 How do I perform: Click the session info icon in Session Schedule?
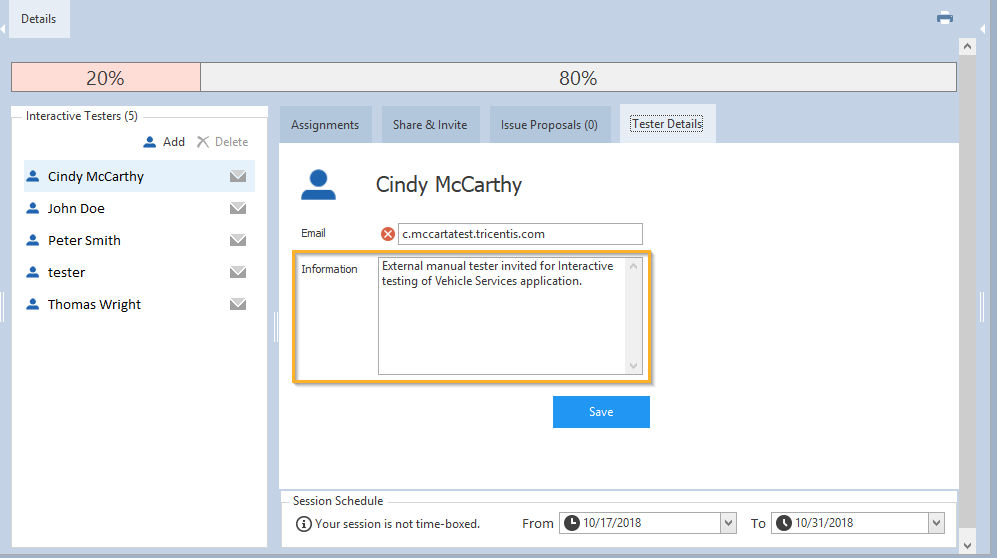[304, 523]
